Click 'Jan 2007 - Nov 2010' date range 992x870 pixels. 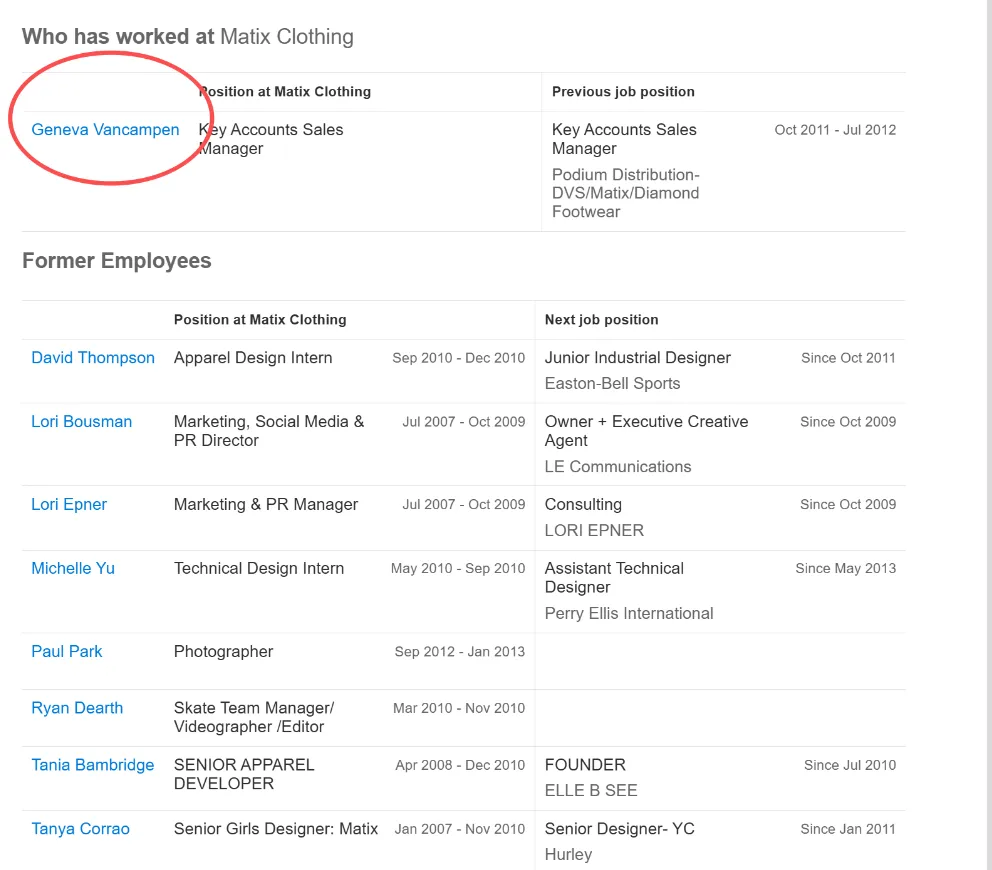pos(460,829)
